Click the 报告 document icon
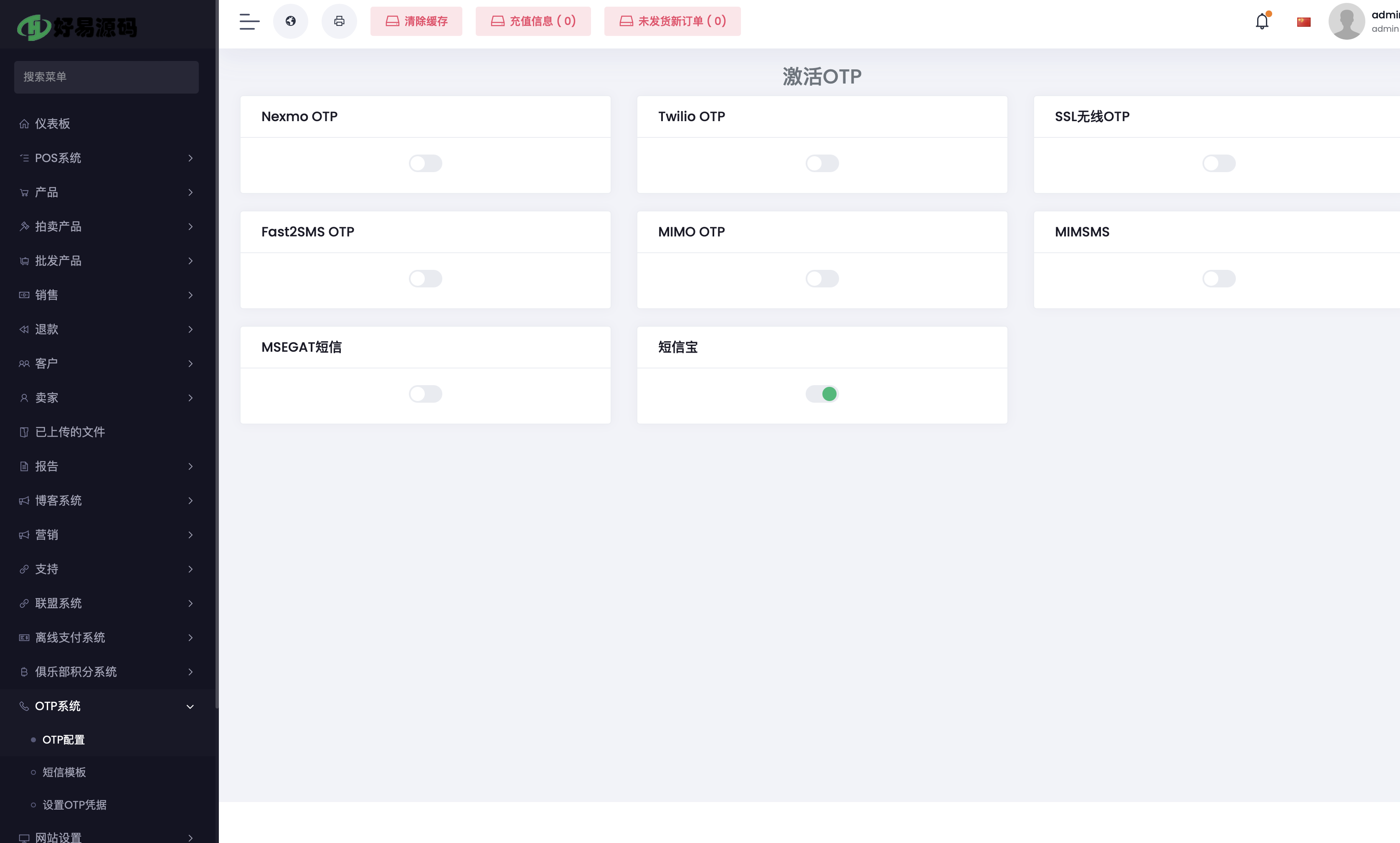 tap(24, 466)
